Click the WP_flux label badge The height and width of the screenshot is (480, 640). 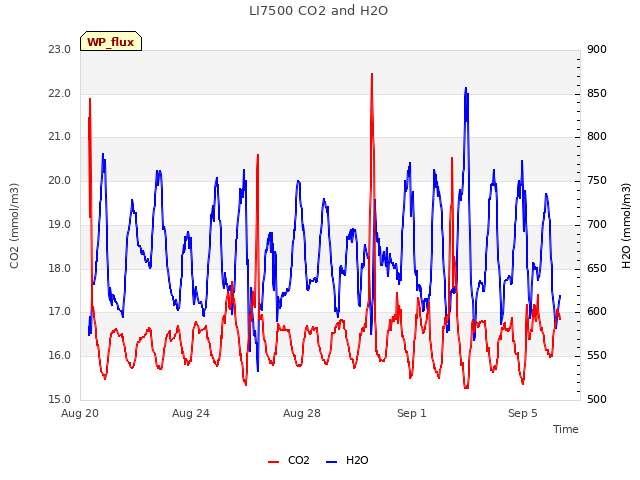point(111,41)
